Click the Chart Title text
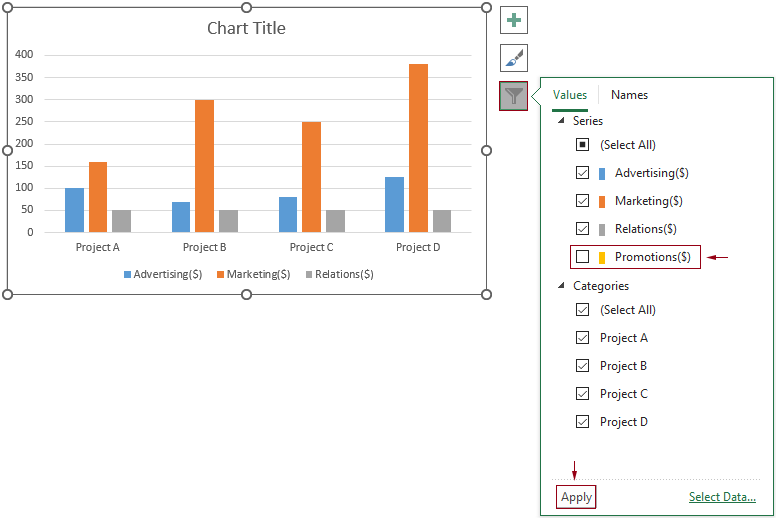Screen dimensions: 776x518 pos(246,28)
